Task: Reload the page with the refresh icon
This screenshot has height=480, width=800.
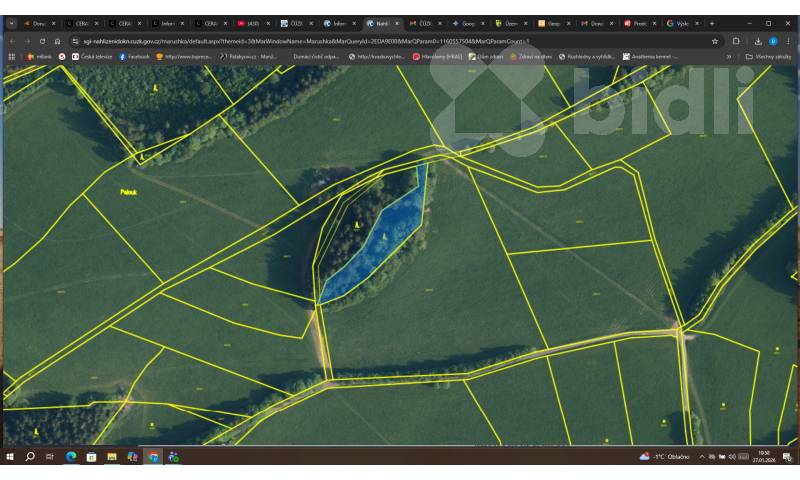Action: (x=42, y=41)
